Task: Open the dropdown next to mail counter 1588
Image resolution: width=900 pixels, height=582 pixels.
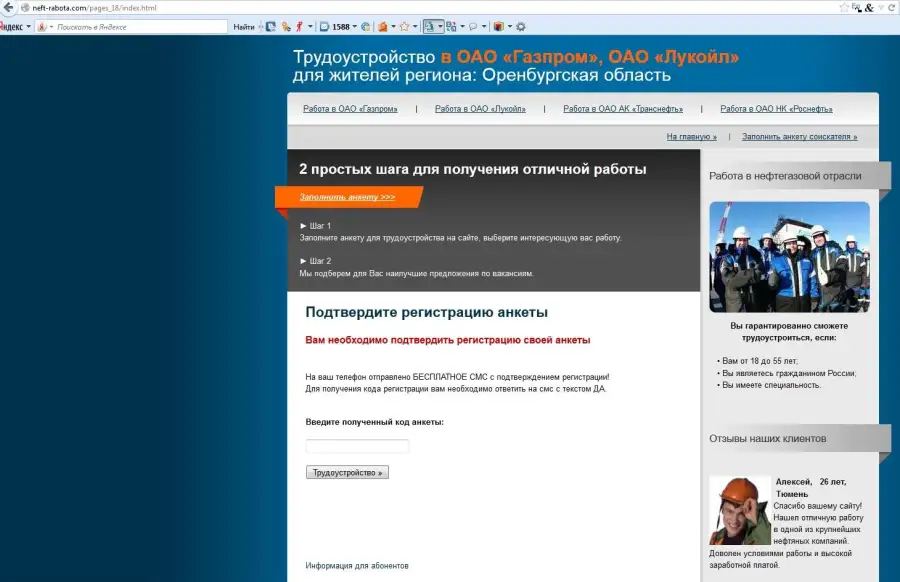Action: tap(355, 27)
